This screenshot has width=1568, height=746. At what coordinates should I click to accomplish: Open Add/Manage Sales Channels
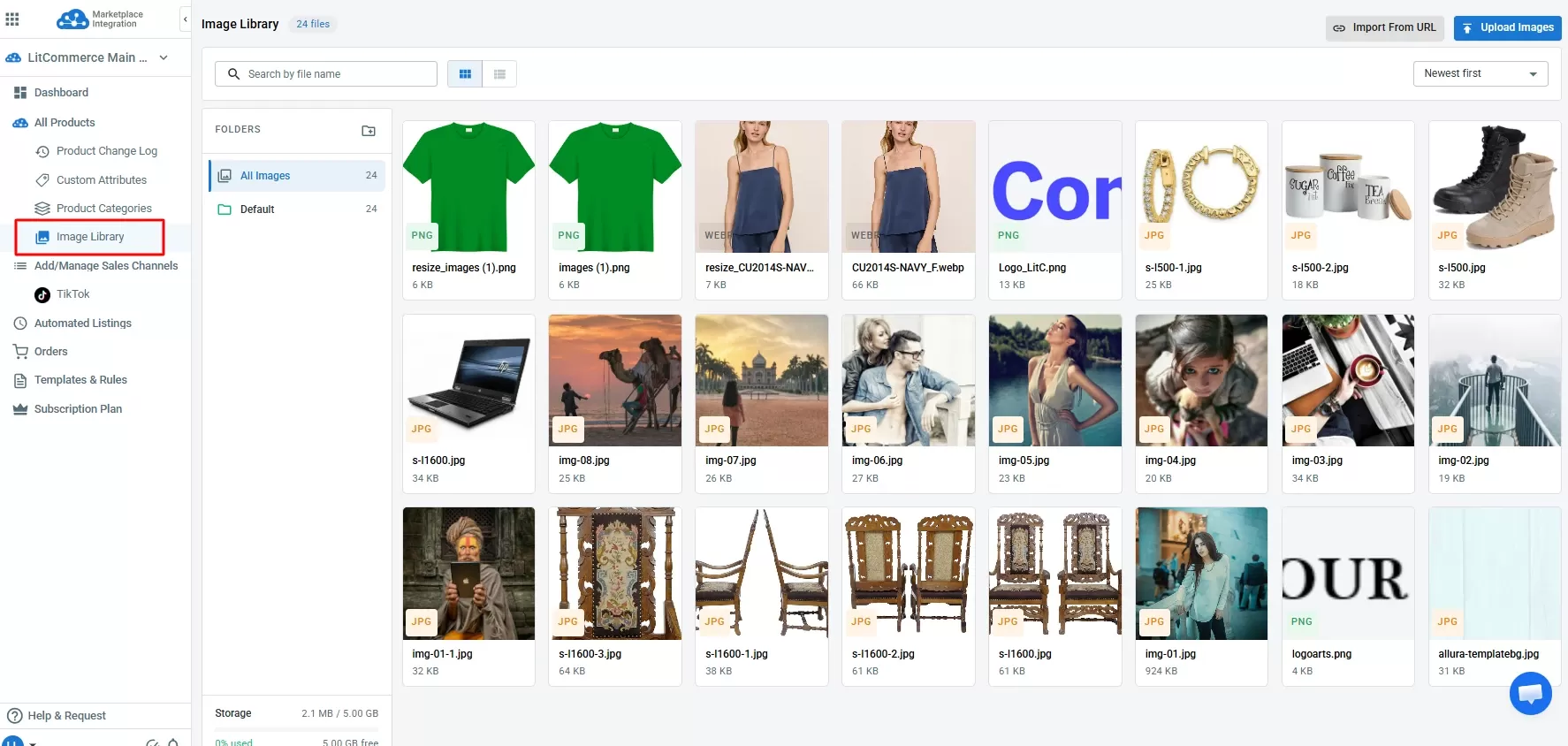click(105, 266)
